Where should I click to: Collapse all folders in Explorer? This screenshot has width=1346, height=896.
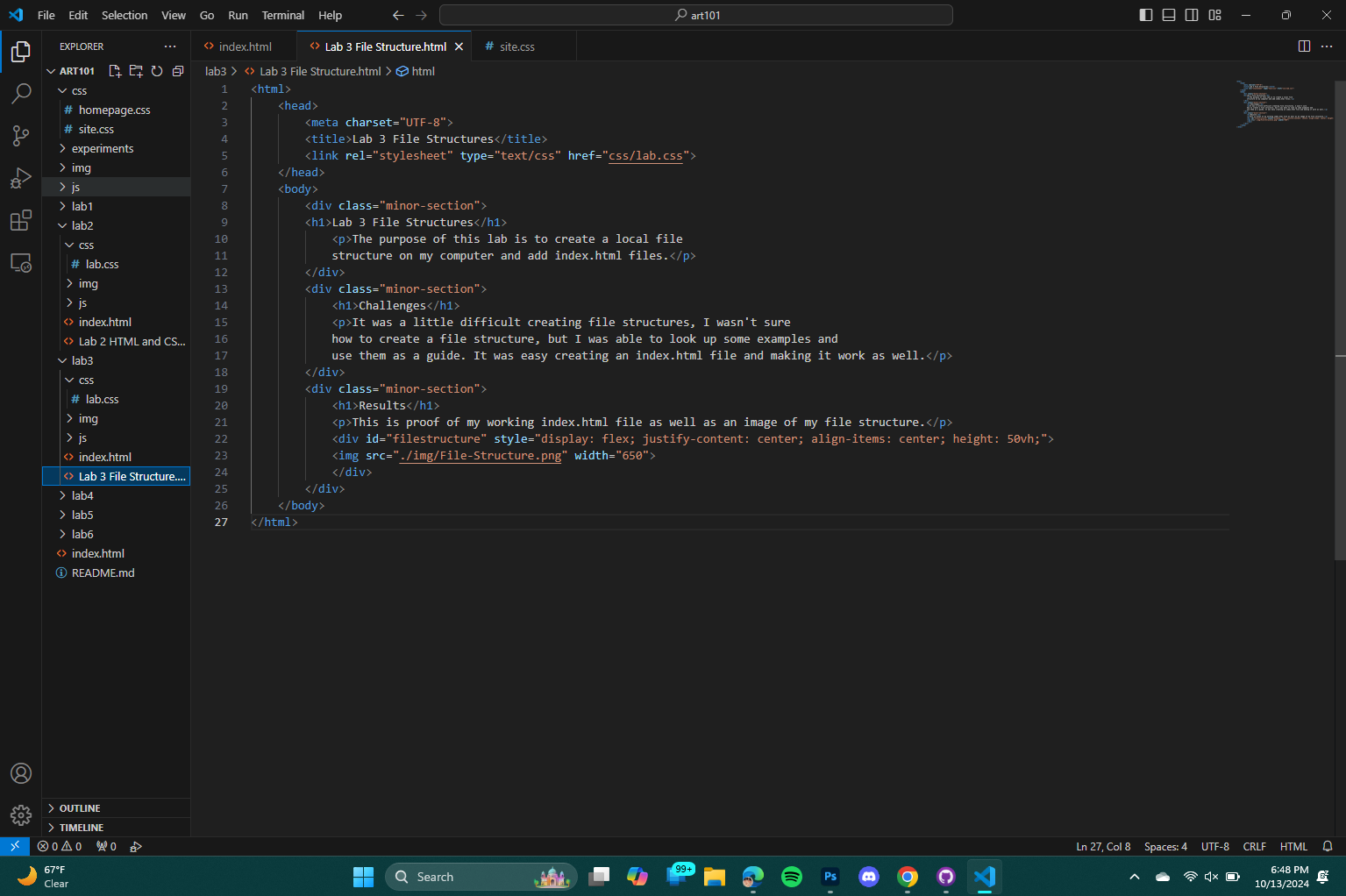click(x=178, y=71)
